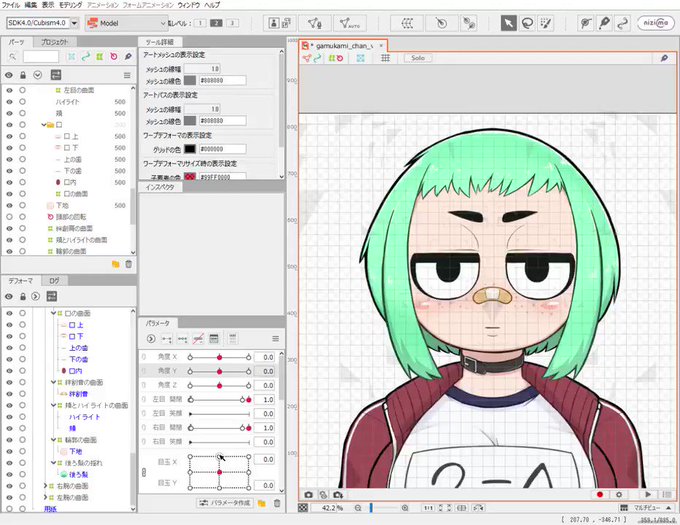Image resolution: width=680 pixels, height=525 pixels.
Task: Create a warp deformer
Action: [x=407, y=23]
